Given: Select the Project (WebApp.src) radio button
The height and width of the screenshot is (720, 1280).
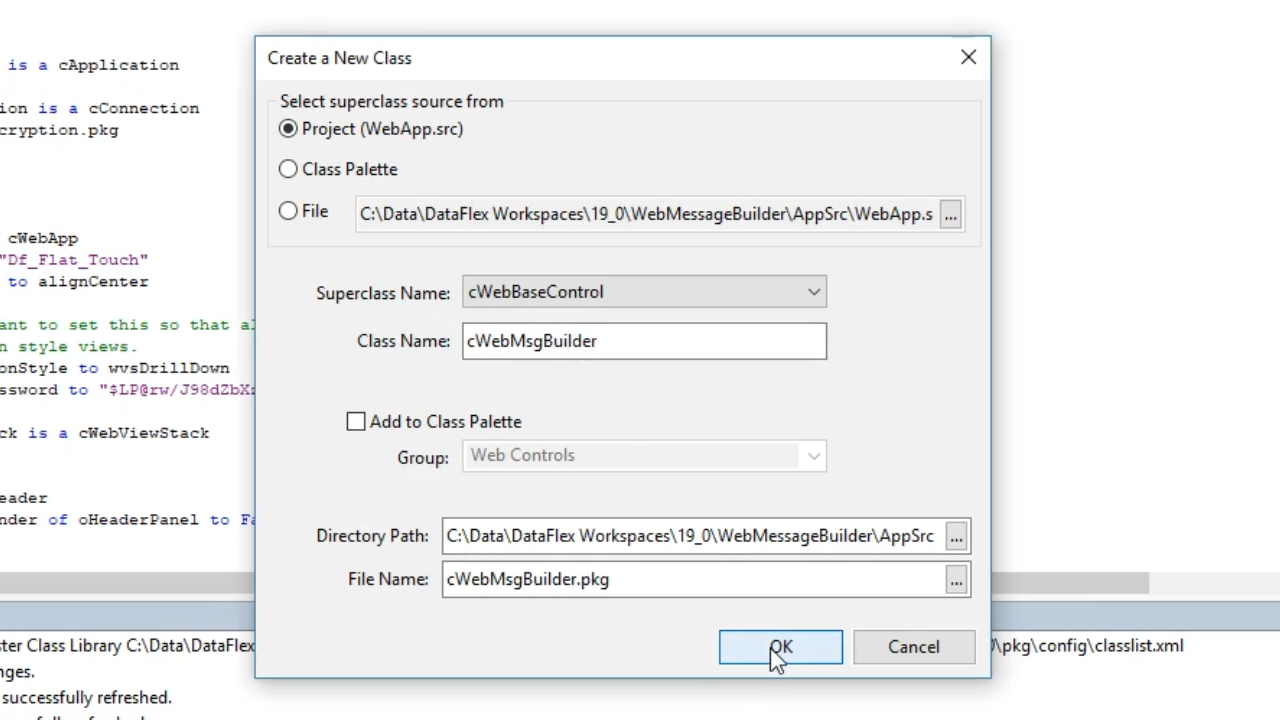Looking at the screenshot, I should (x=289, y=129).
